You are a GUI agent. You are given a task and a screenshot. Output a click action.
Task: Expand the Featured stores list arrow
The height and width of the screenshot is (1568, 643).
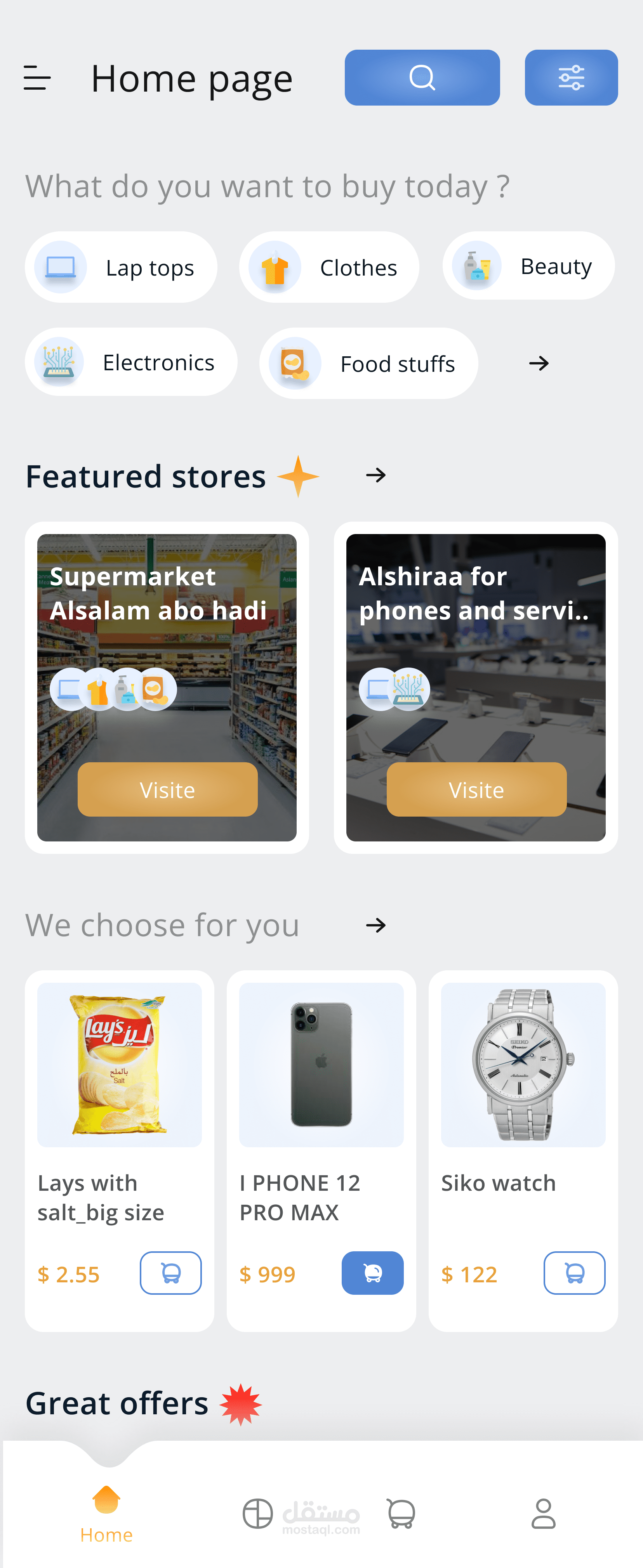coord(376,475)
